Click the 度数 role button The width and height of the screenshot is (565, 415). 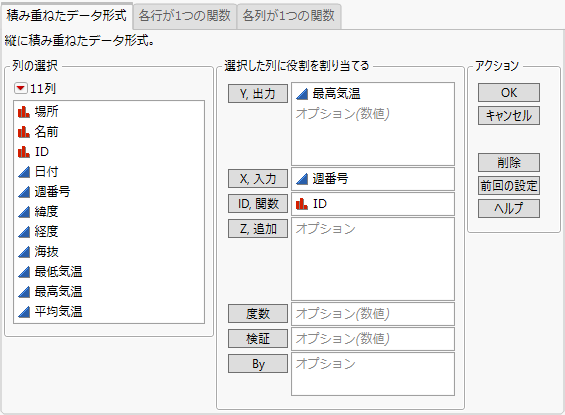tap(258, 313)
